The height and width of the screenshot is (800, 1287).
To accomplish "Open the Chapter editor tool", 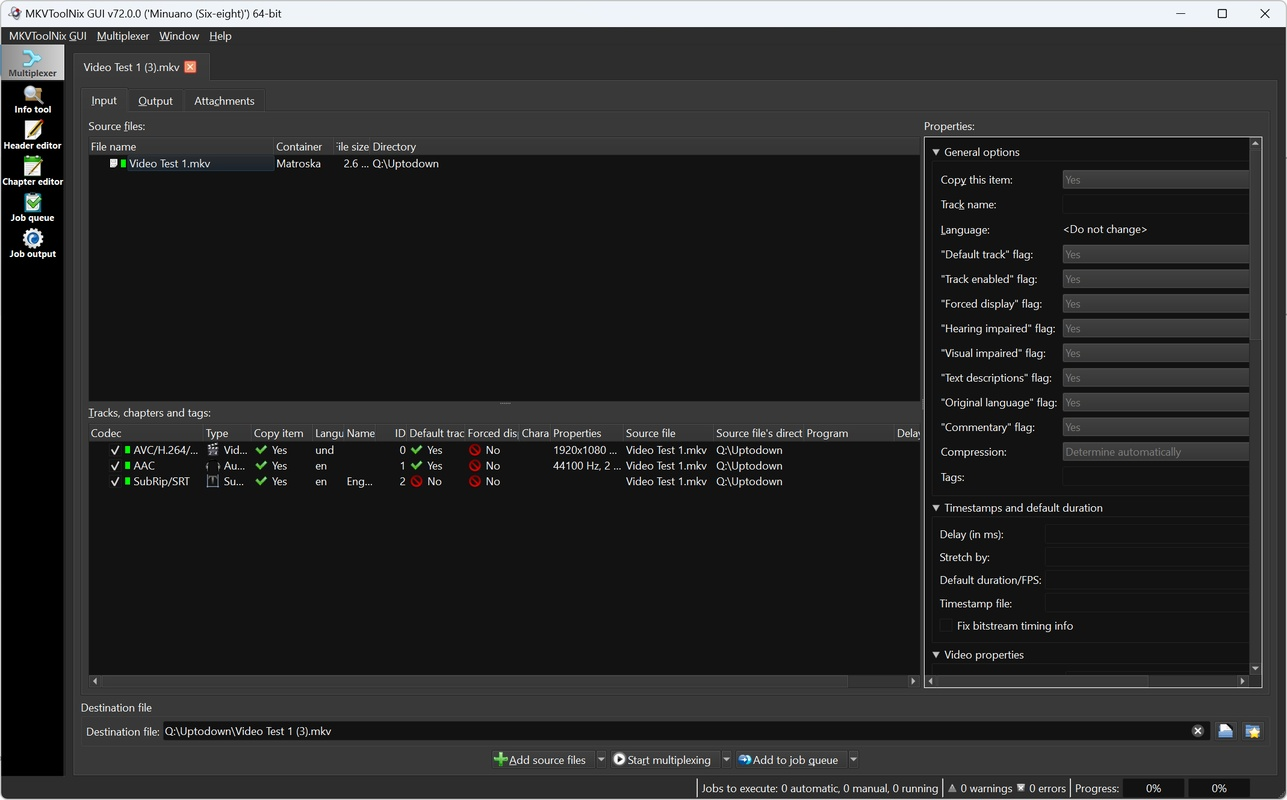I will (x=32, y=172).
